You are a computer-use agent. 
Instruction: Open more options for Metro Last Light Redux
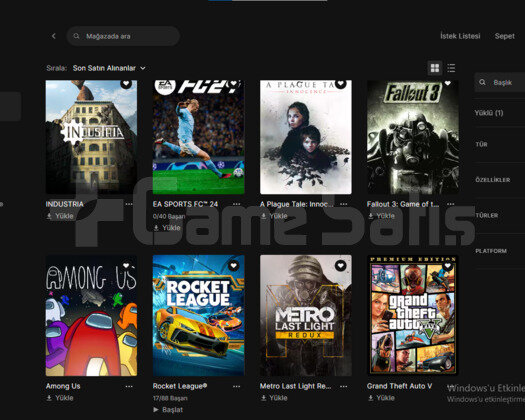click(344, 386)
